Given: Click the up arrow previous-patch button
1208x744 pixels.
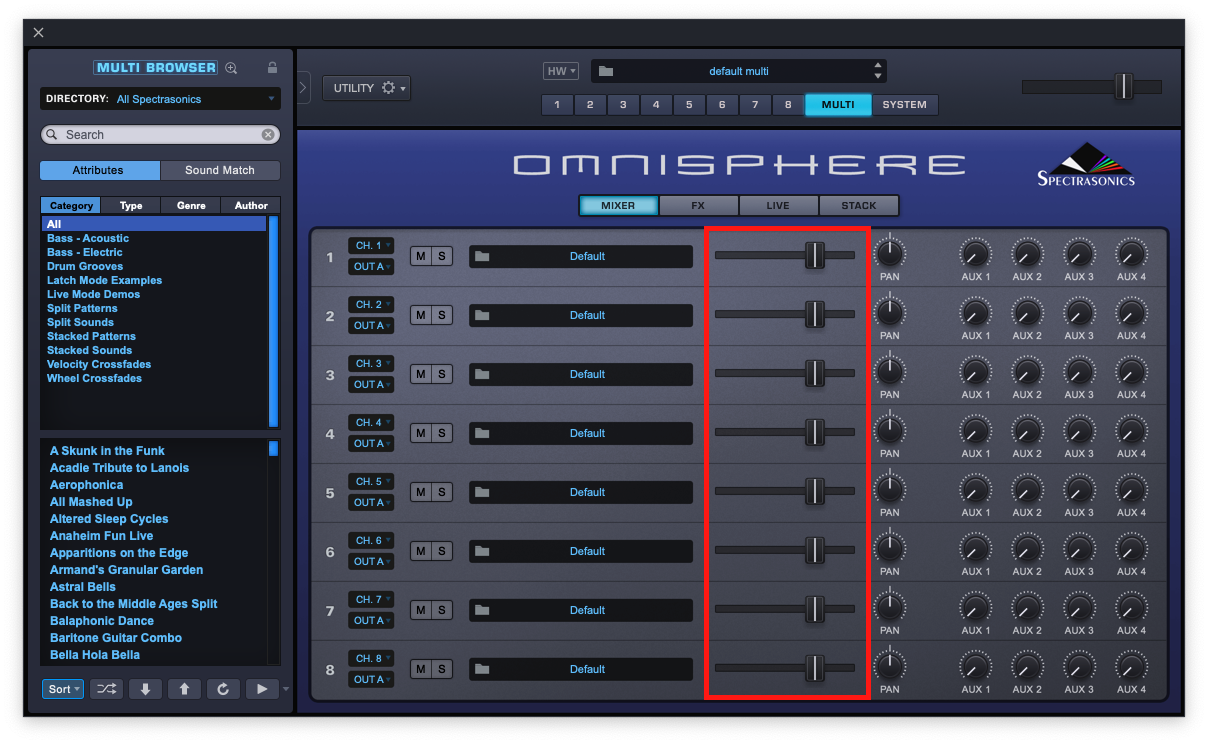Looking at the screenshot, I should click(x=184, y=689).
